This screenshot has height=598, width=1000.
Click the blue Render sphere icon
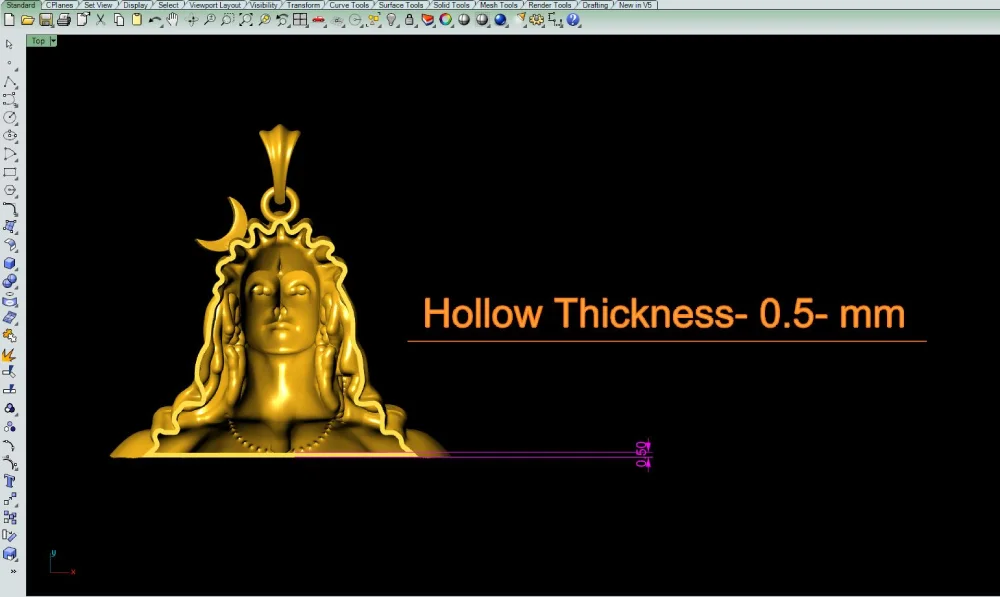501,20
